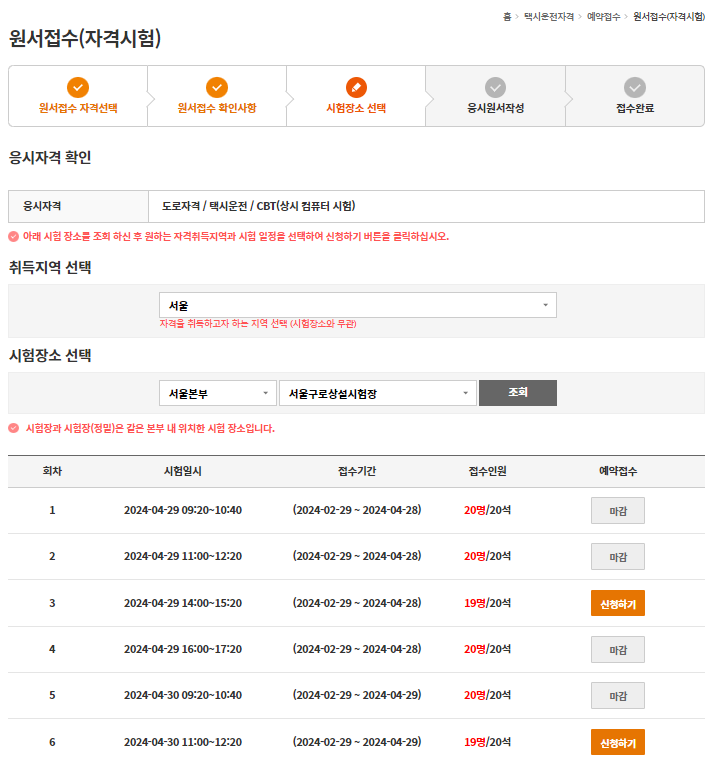The height and width of the screenshot is (762, 717).
Task: Click the 회차 column header
Action: point(52,471)
